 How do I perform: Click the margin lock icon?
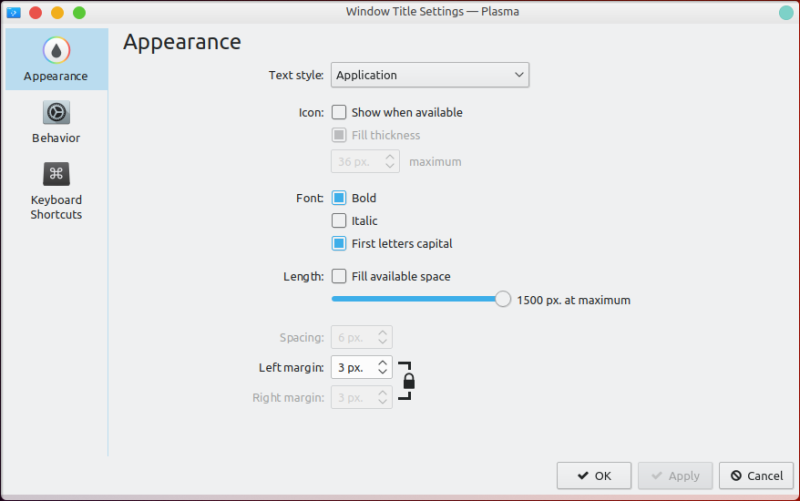tap(408, 381)
